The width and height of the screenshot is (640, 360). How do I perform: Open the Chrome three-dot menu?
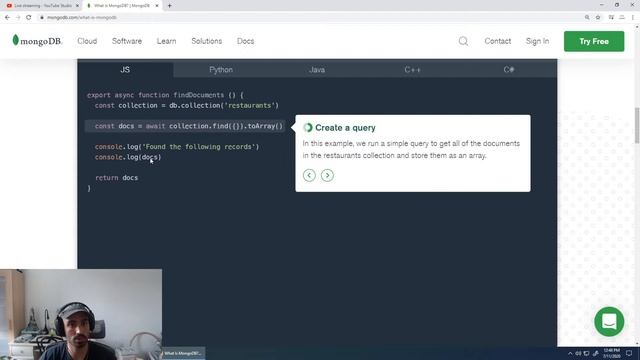633,18
